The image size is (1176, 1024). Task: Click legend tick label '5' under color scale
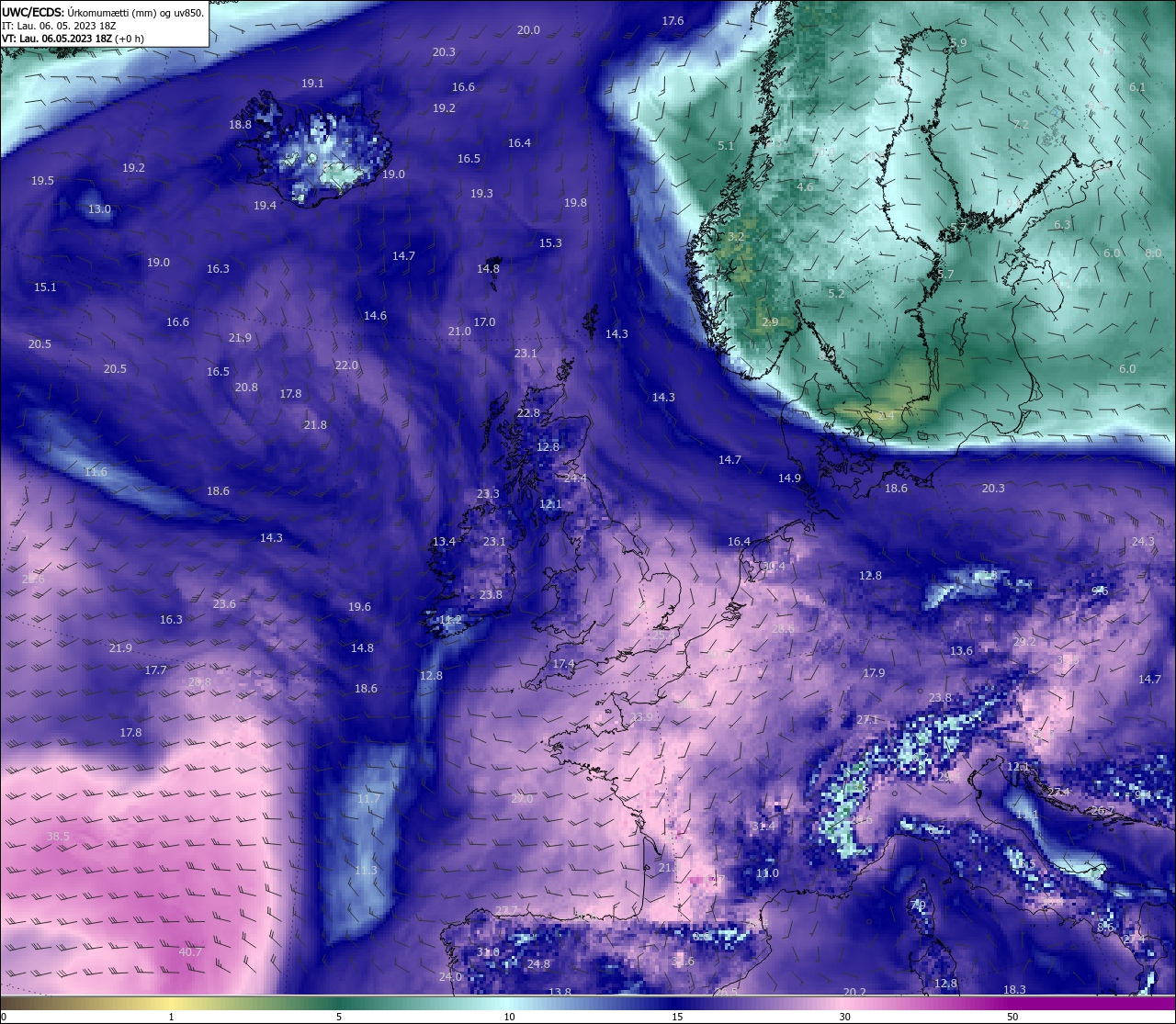[x=339, y=1017]
